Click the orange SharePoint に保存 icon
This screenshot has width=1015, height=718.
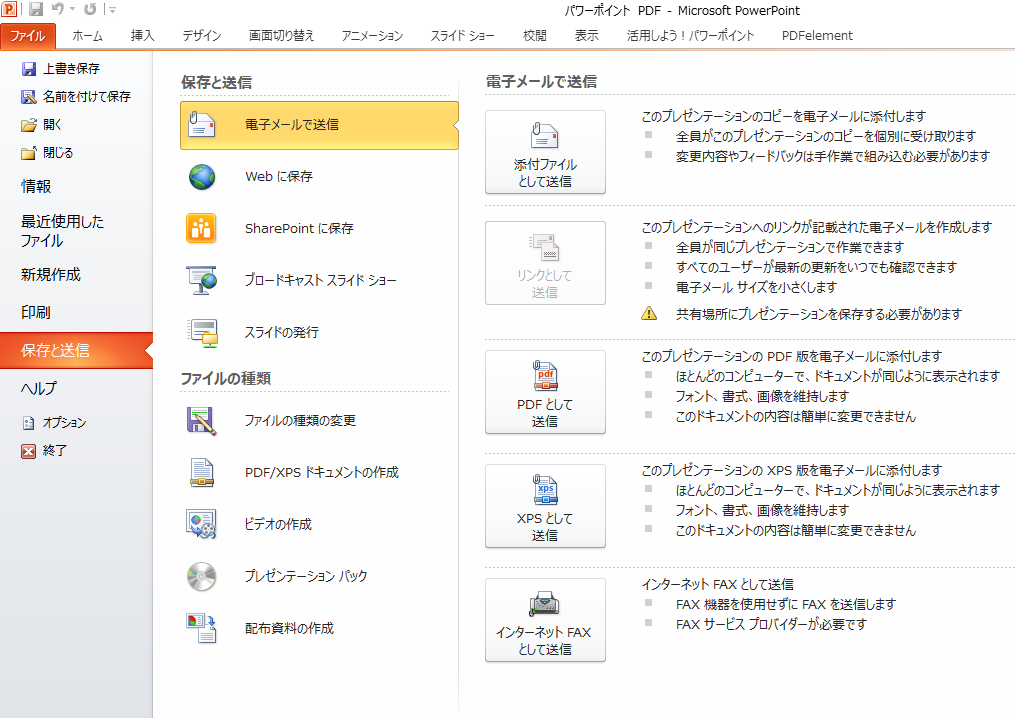click(x=201, y=229)
